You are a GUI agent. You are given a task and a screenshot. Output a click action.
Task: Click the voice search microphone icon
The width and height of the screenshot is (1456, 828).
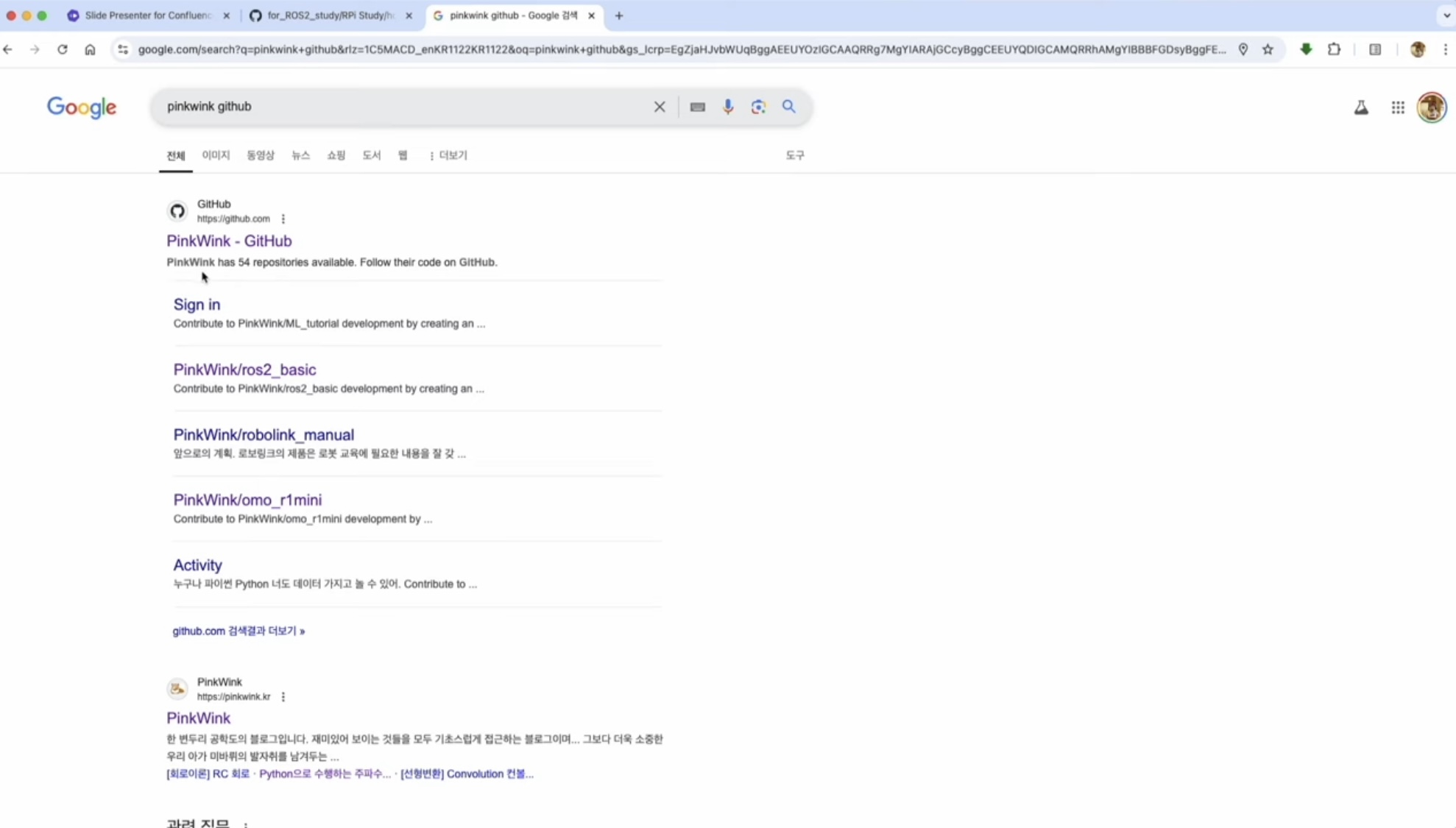(x=727, y=107)
